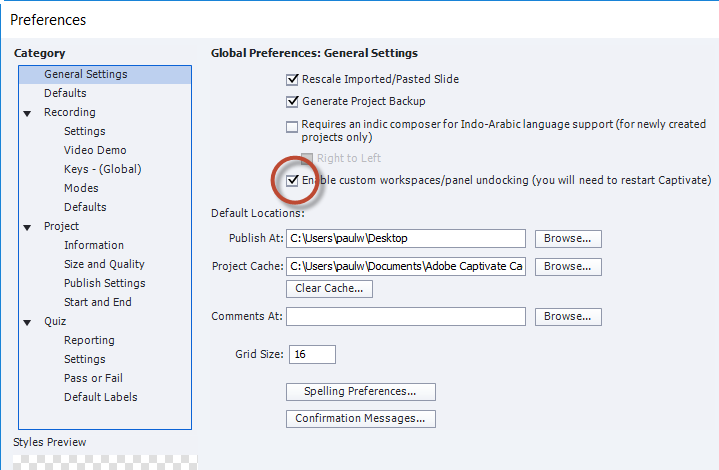This screenshot has height=470, width=719.
Task: Browse for Publish At location
Action: tap(568, 239)
